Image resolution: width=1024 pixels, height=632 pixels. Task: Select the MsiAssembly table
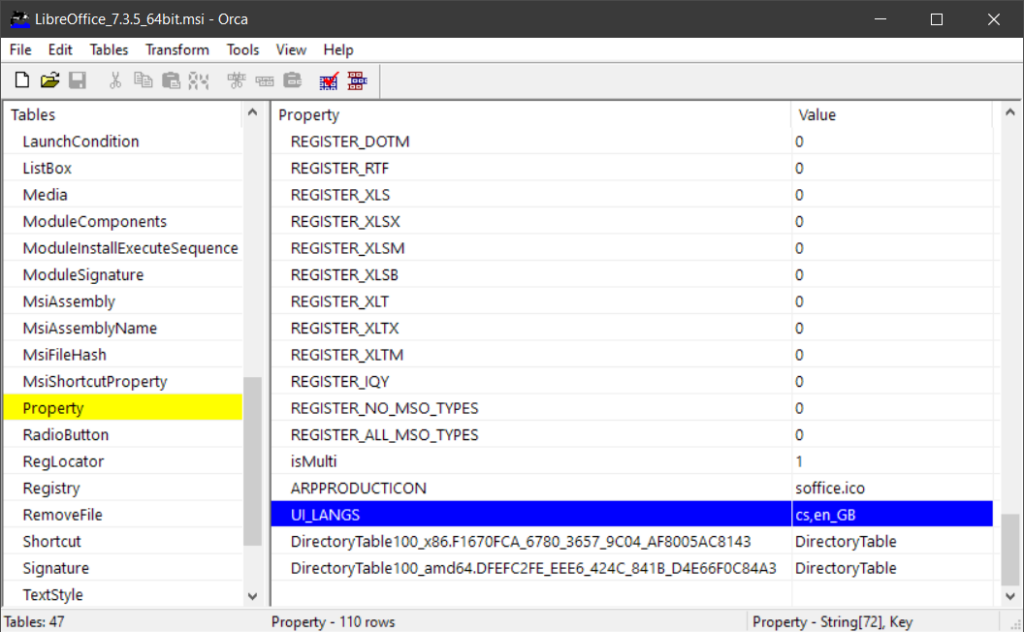point(123,302)
